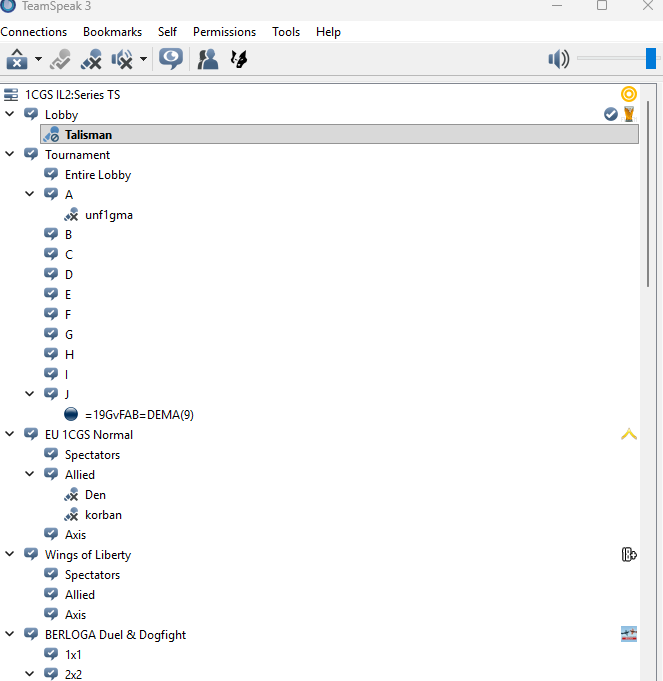Collapse Tournament sub-channel J
663x681 pixels.
[x=30, y=394]
